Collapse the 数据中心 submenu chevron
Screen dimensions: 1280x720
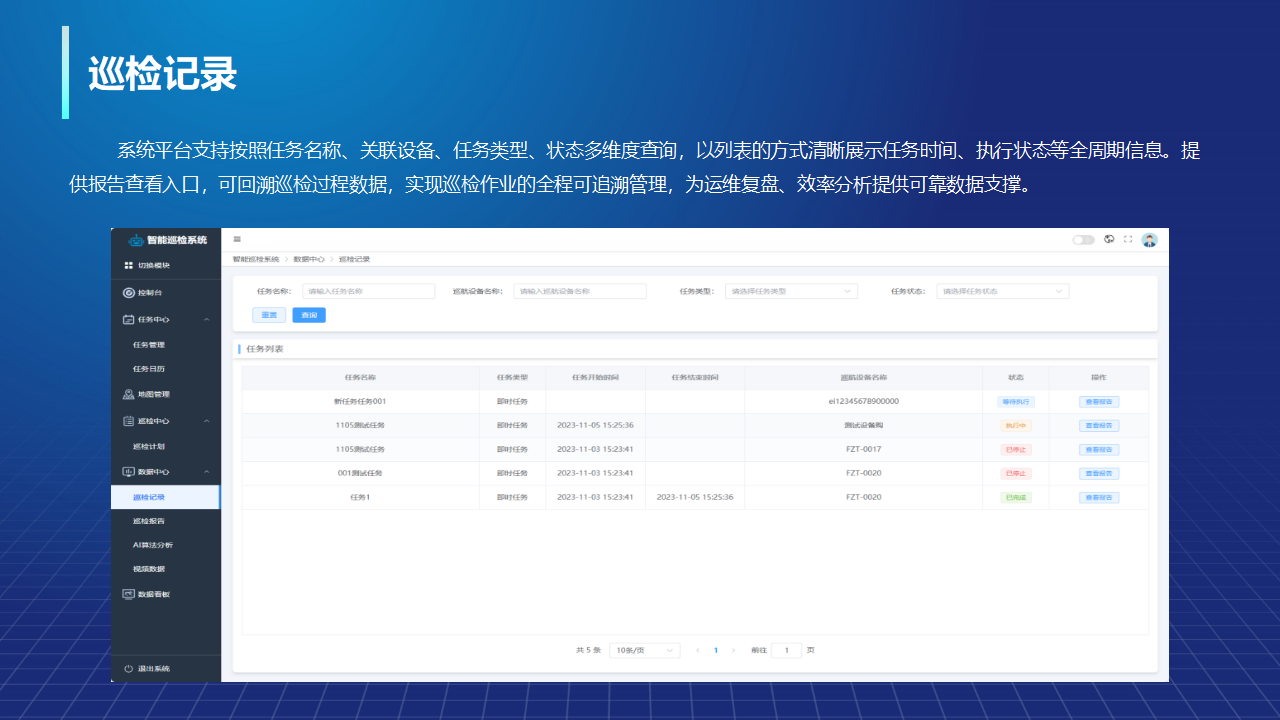click(x=206, y=471)
